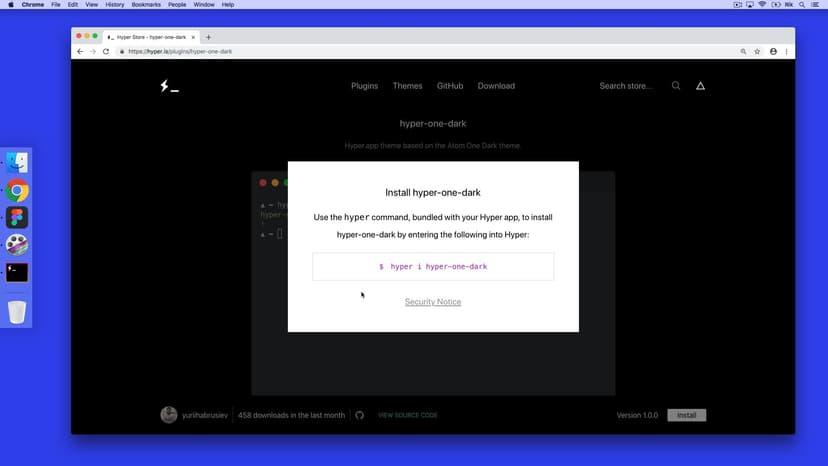Open Chrome's three-dot menu
This screenshot has width=828, height=466.
point(787,51)
